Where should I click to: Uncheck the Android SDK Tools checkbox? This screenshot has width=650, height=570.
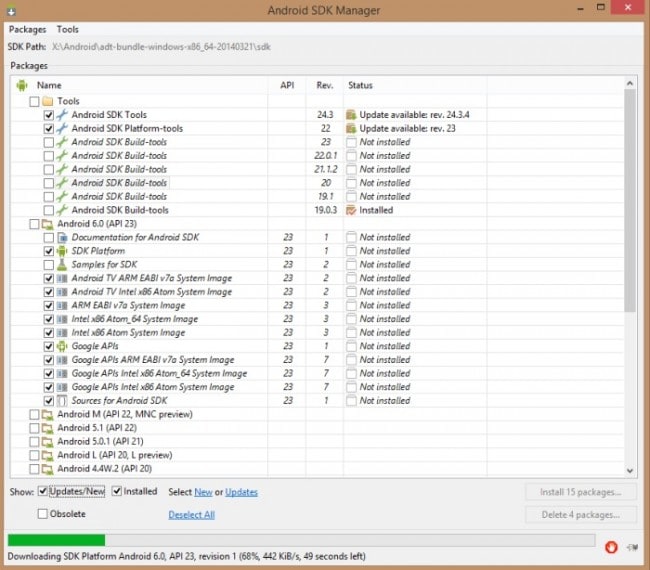point(49,115)
